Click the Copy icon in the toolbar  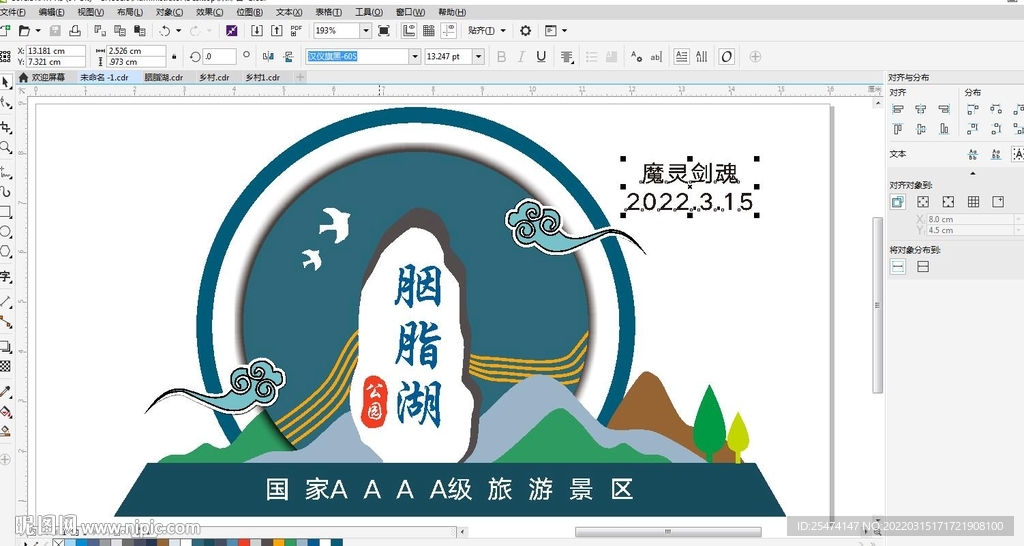pyautogui.click(x=120, y=31)
